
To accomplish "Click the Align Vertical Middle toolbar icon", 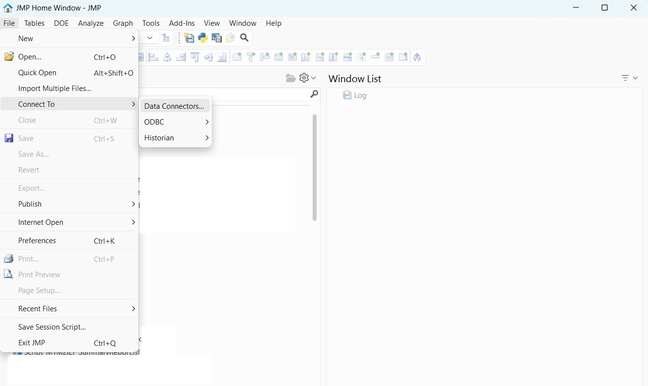I will coord(208,57).
